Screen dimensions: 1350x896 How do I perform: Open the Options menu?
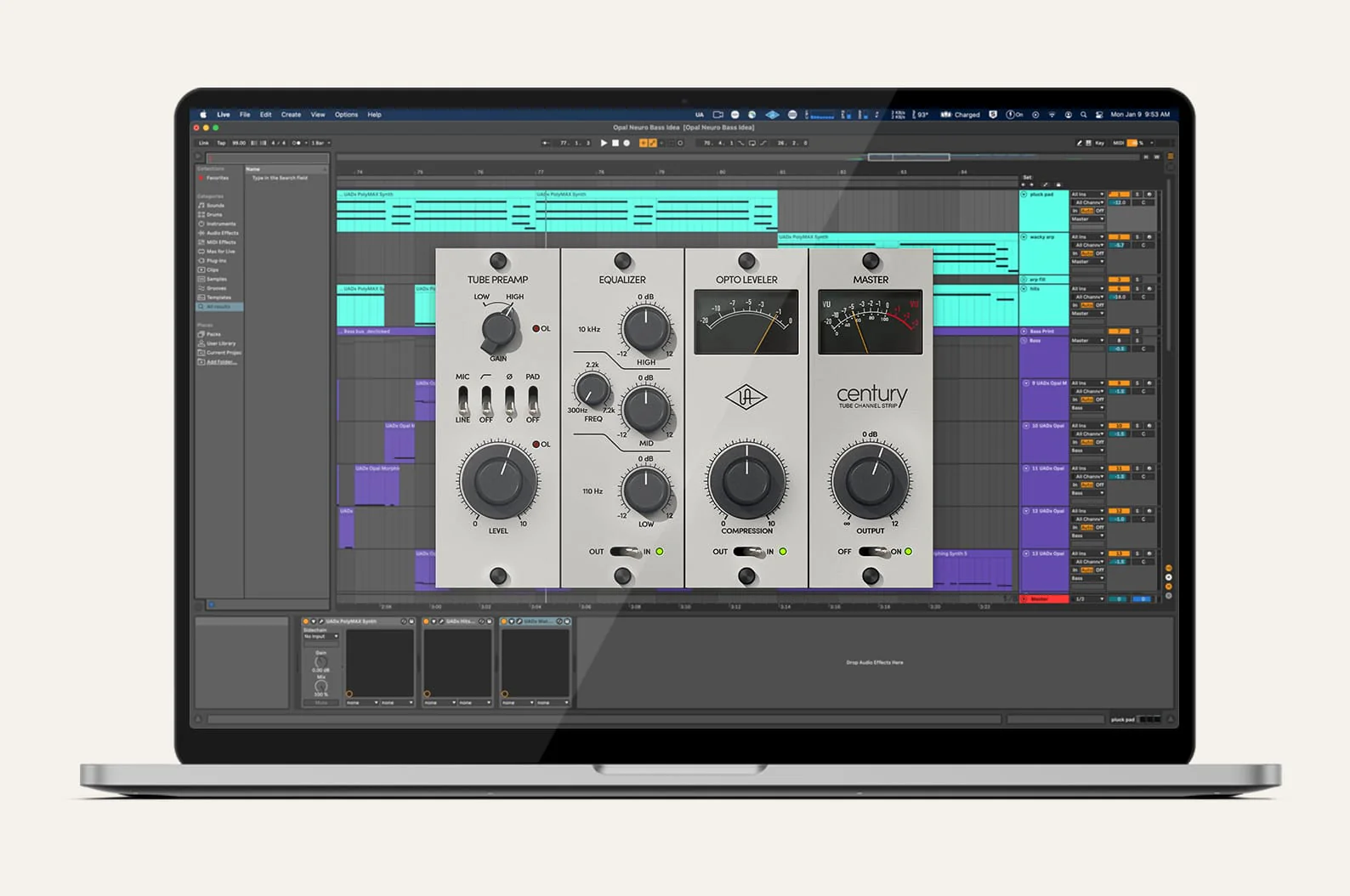[346, 115]
